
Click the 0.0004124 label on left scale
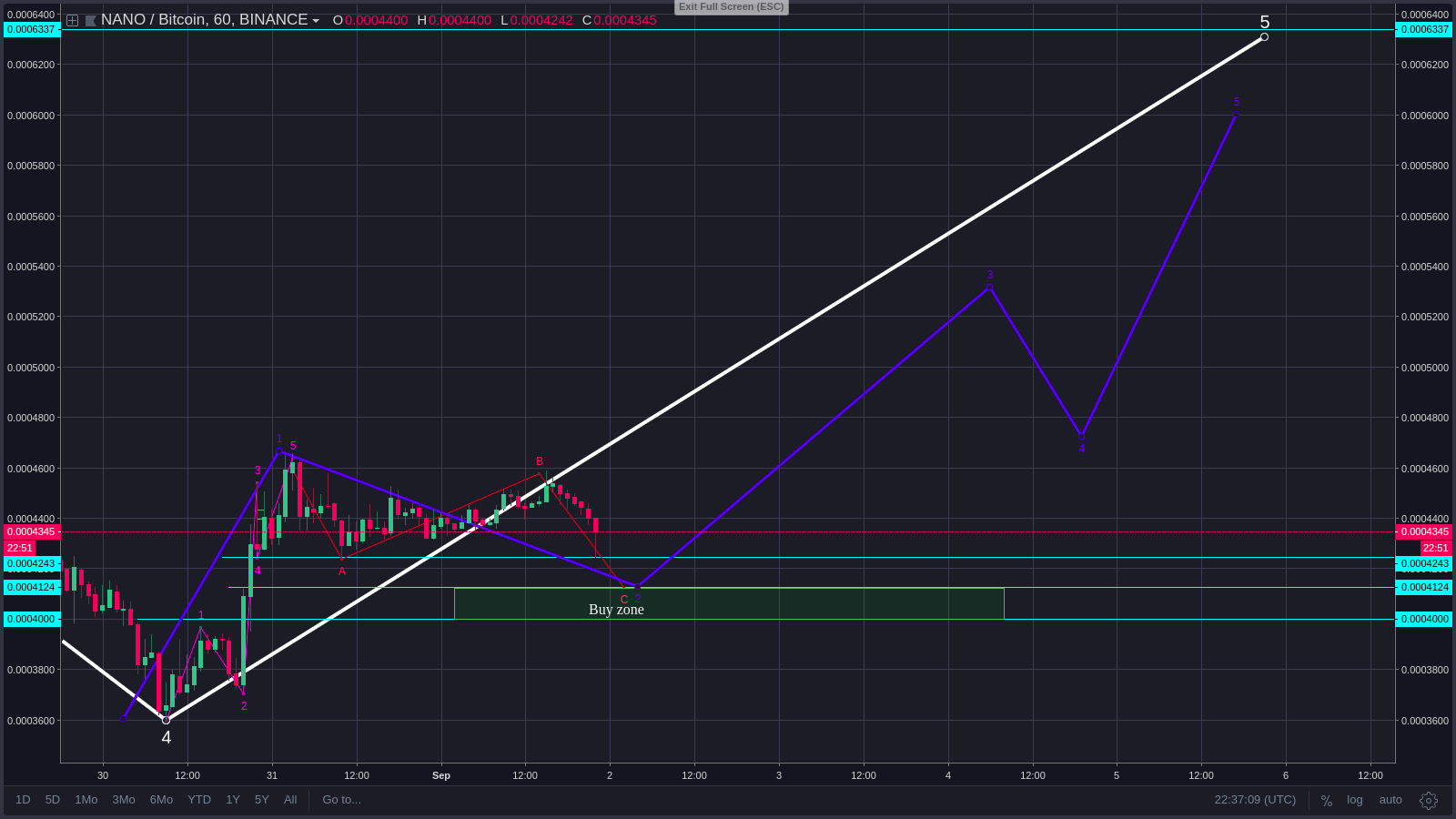(32, 587)
